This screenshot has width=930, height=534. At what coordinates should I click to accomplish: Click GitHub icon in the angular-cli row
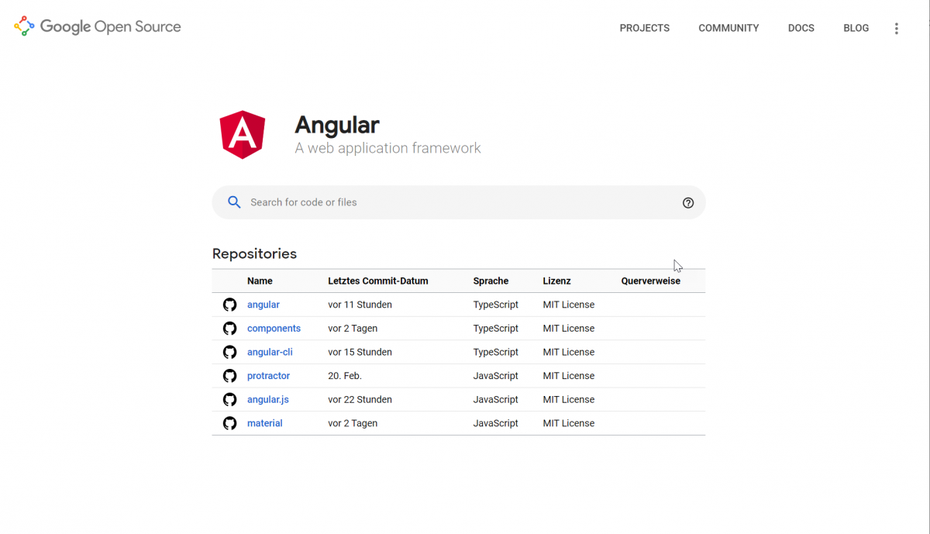click(x=230, y=352)
